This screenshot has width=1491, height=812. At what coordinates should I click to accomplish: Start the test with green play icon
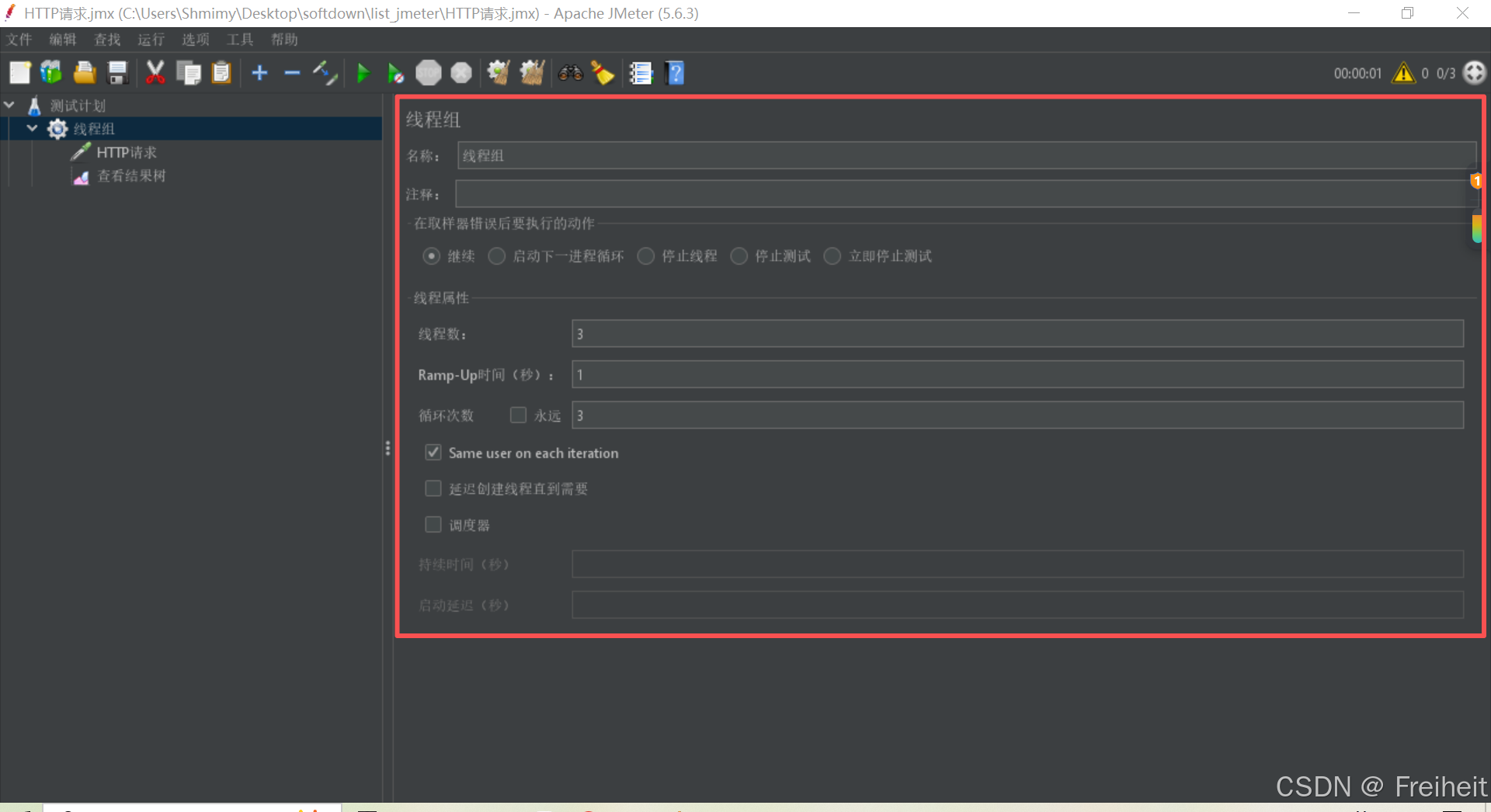pos(363,73)
